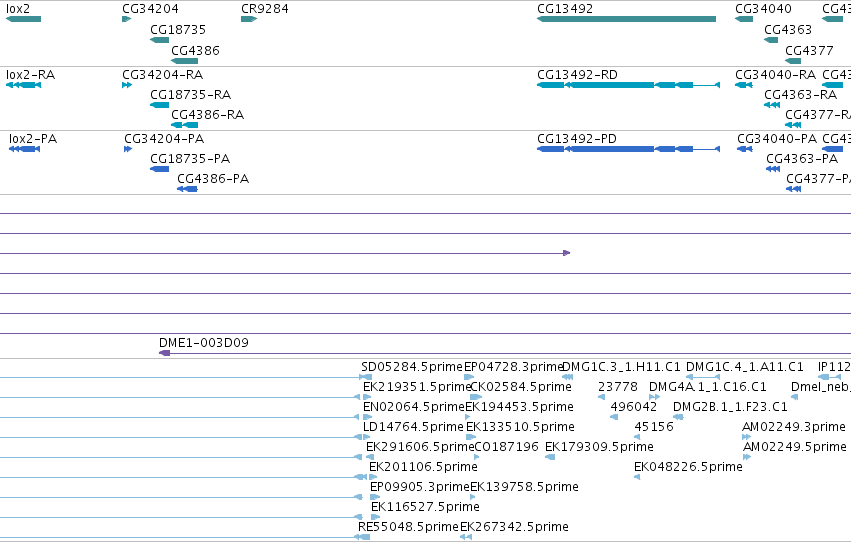Select the CG4363-RA transcript glyph
Viewport: 851px width, 542px height.
772,105
